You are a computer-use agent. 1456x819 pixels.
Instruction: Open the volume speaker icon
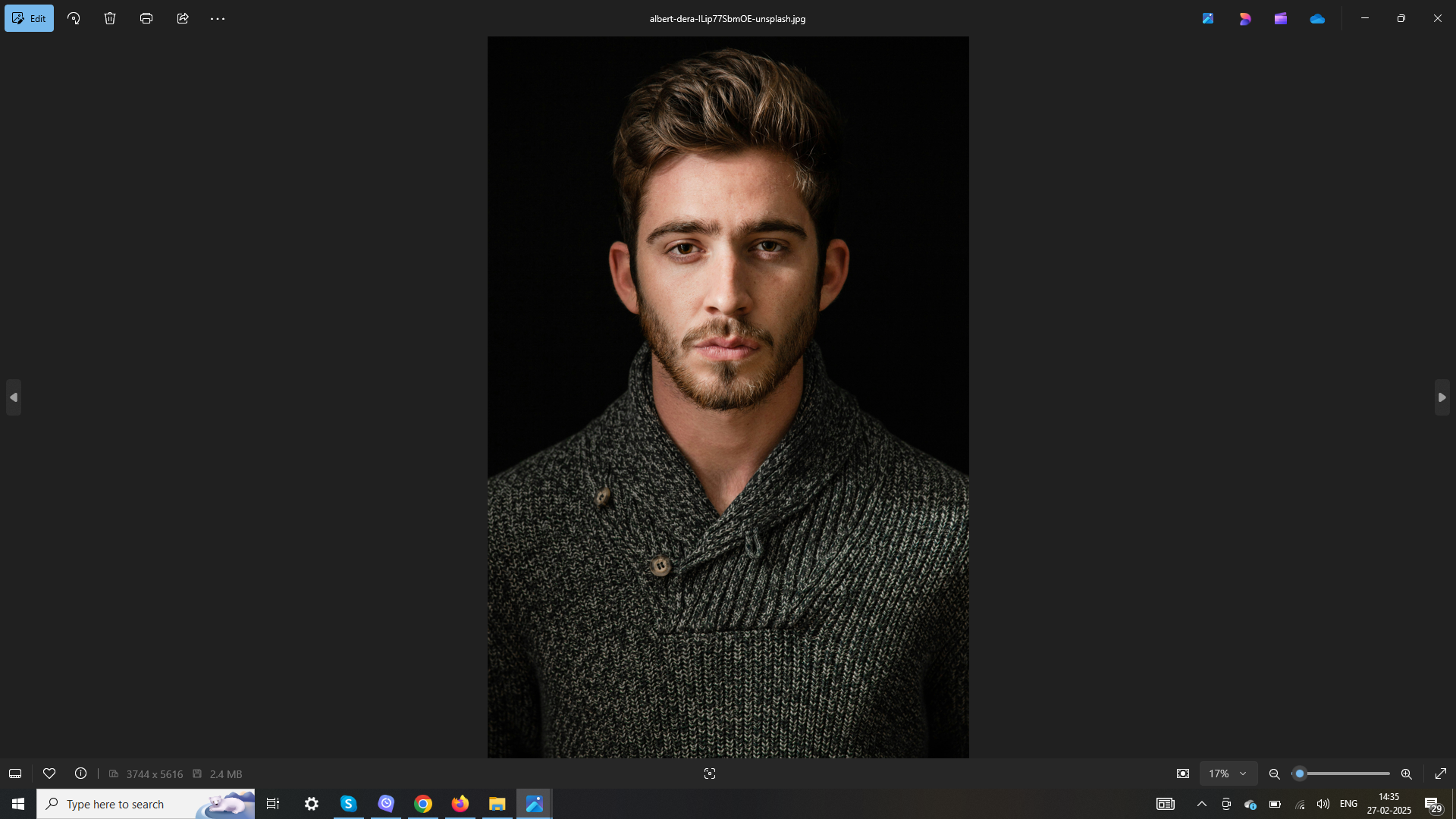coord(1323,804)
